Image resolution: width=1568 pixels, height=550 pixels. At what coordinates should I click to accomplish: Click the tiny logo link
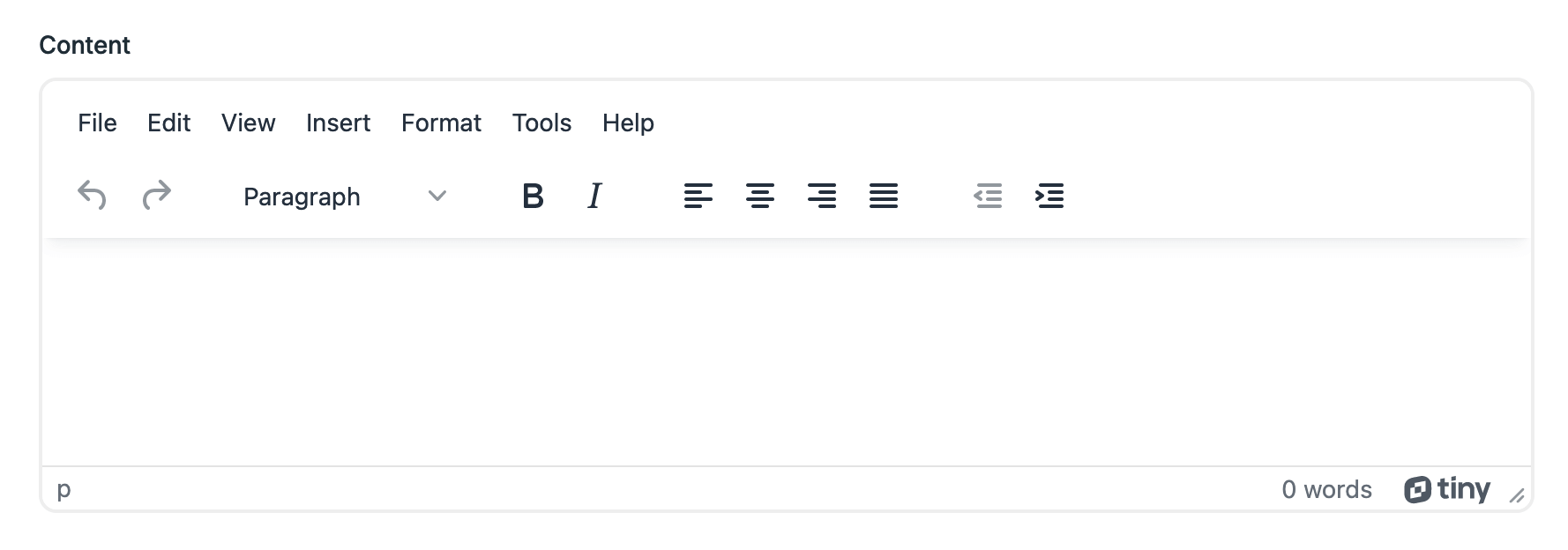point(1447,489)
